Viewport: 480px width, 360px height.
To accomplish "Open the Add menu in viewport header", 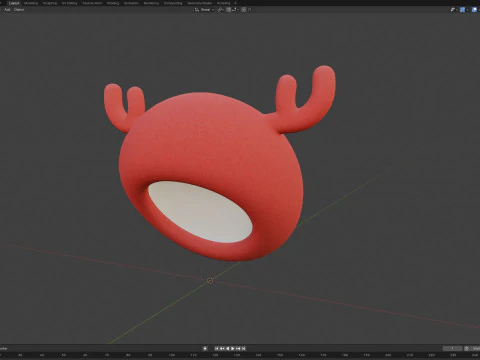I will click(x=7, y=10).
